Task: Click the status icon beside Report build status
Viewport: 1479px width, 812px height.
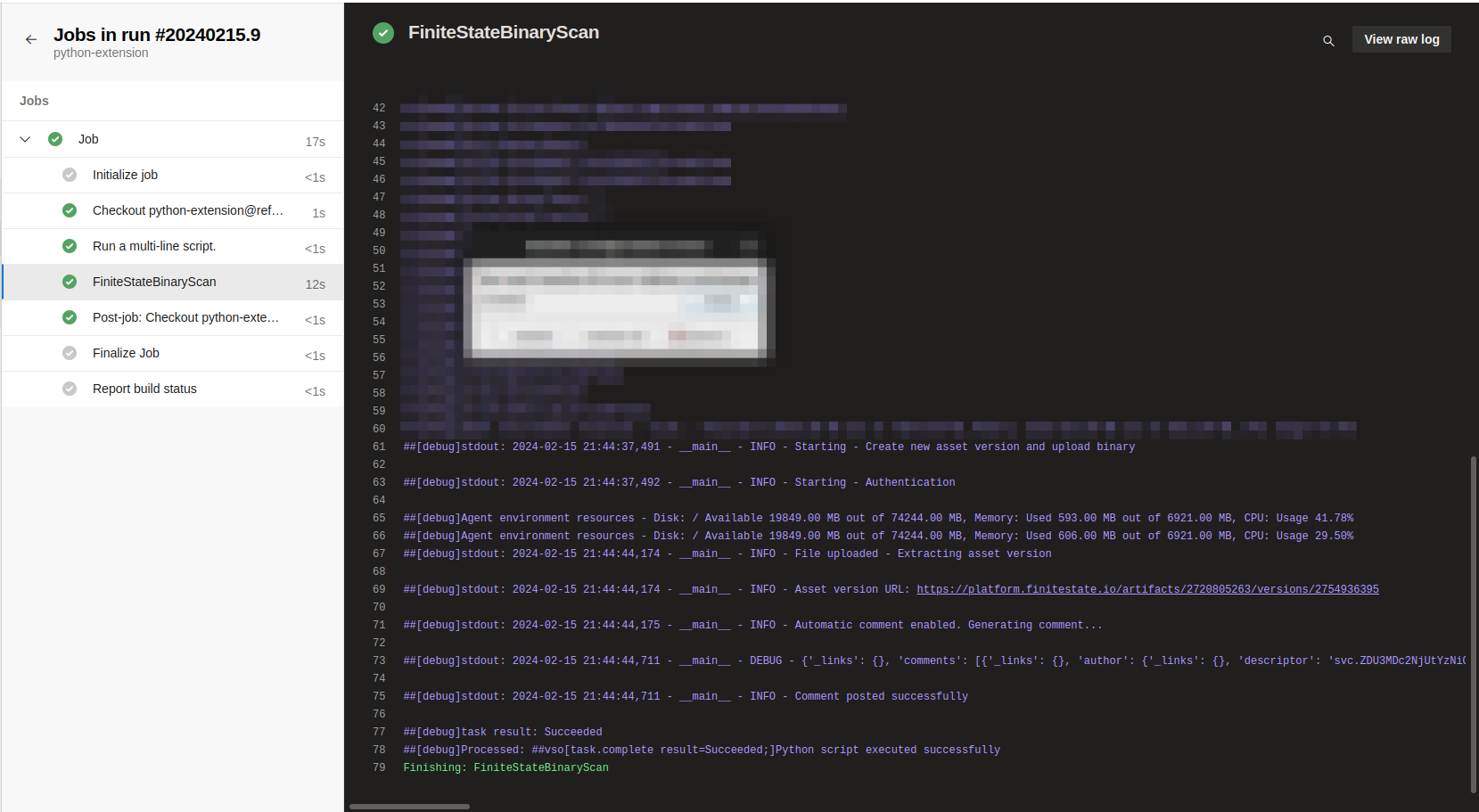Action: coord(70,389)
